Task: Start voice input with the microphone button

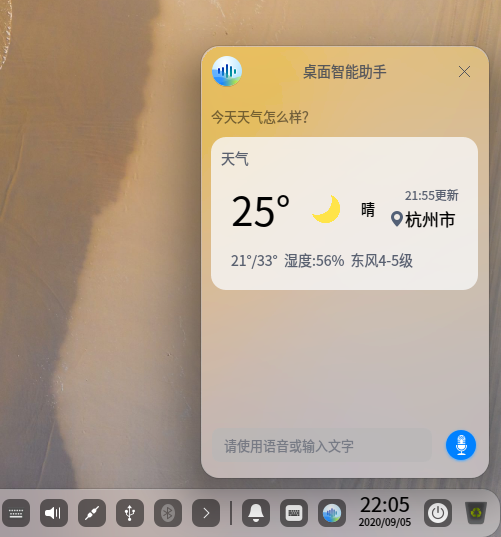Action: click(x=461, y=445)
